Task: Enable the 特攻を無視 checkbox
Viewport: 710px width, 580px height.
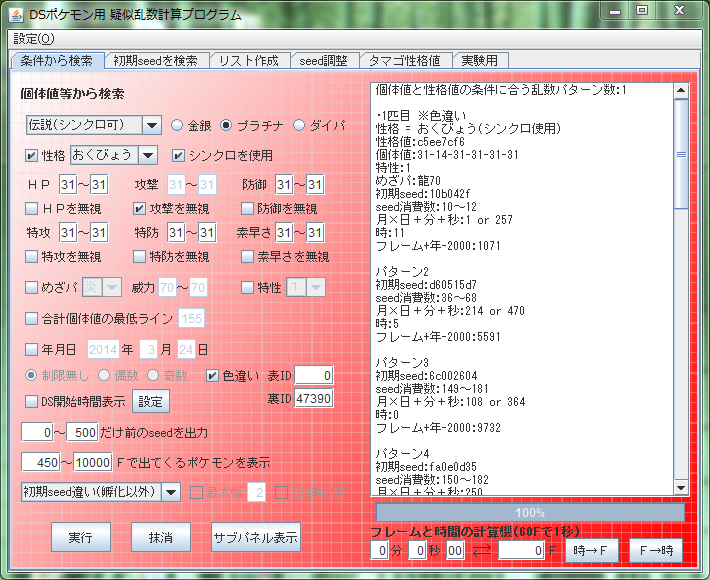Action: [31, 257]
